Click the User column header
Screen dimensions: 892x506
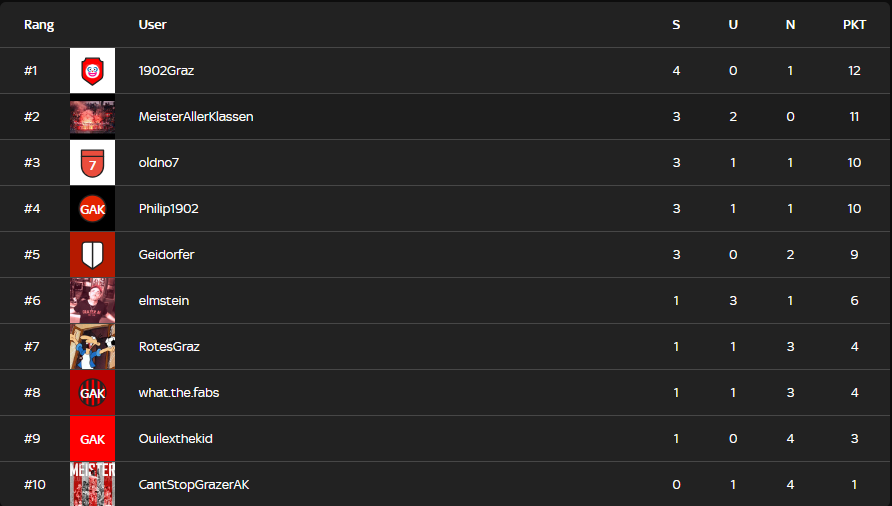coord(152,25)
